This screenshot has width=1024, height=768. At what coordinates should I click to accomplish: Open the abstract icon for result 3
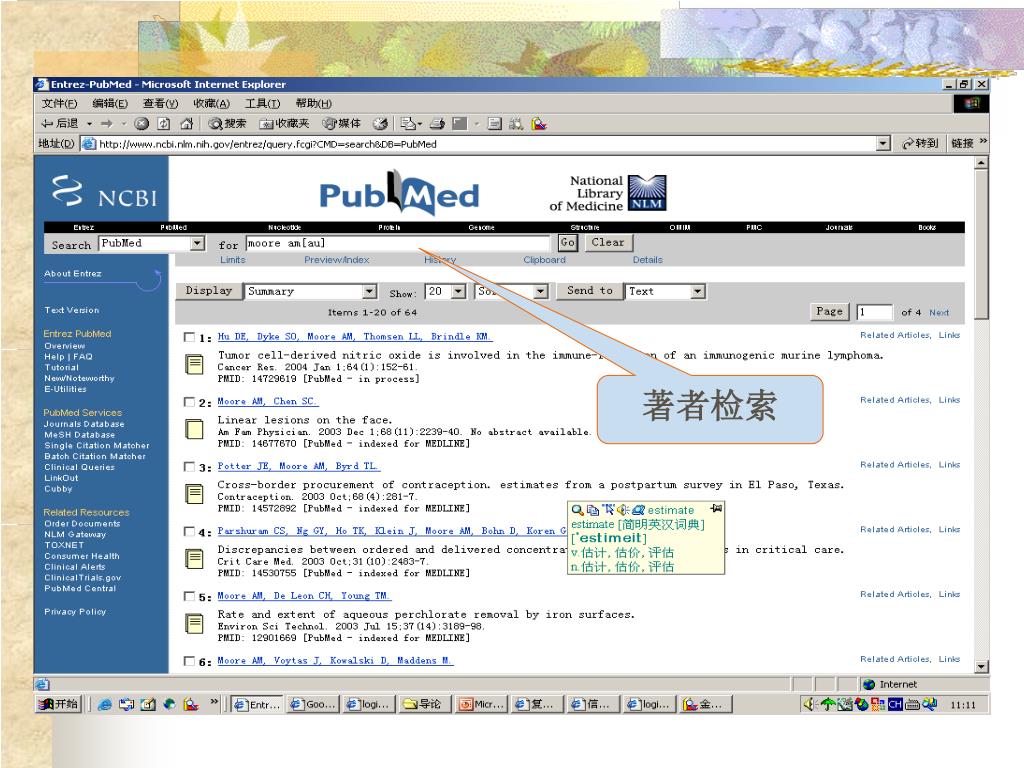coord(194,493)
